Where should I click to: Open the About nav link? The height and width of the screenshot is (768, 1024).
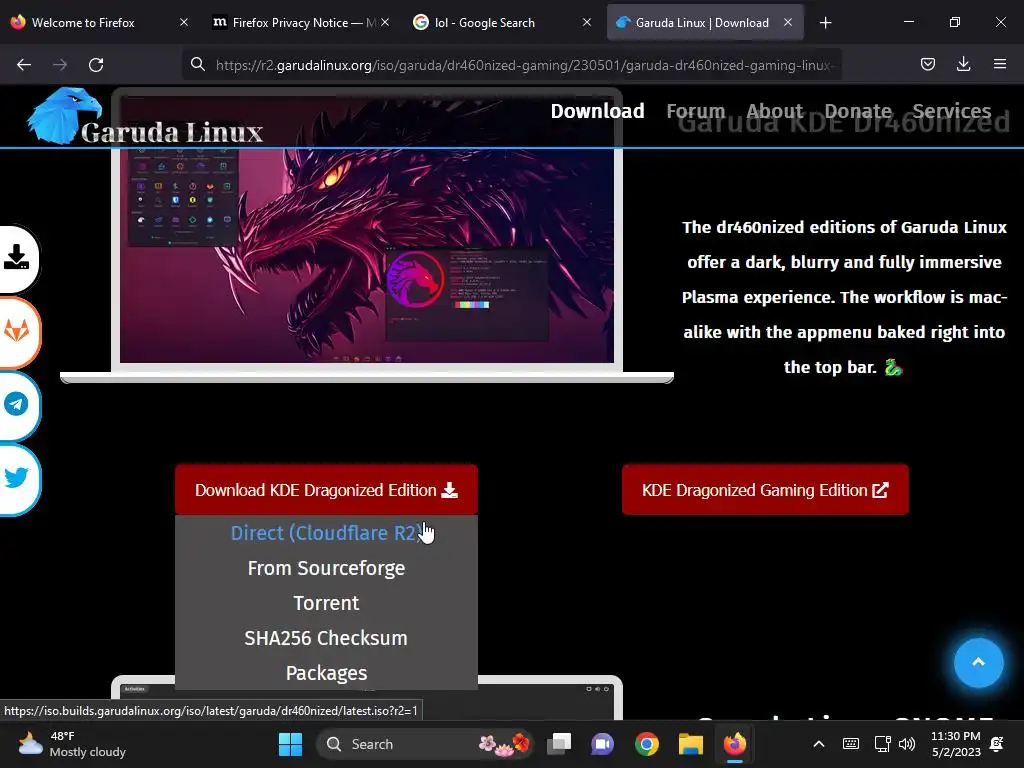click(775, 111)
